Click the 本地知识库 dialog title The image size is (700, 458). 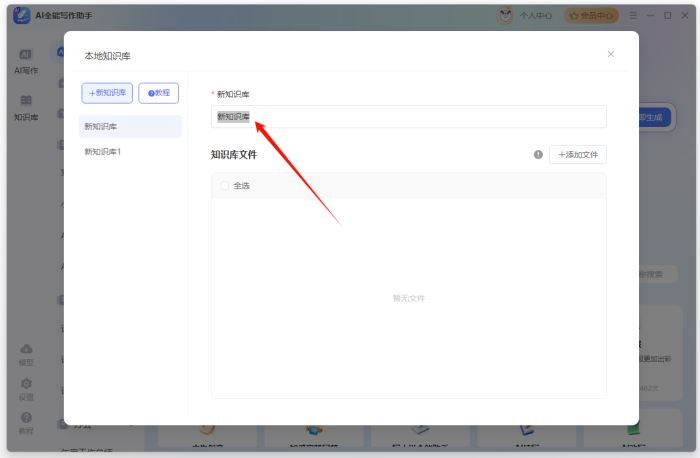pos(108,56)
